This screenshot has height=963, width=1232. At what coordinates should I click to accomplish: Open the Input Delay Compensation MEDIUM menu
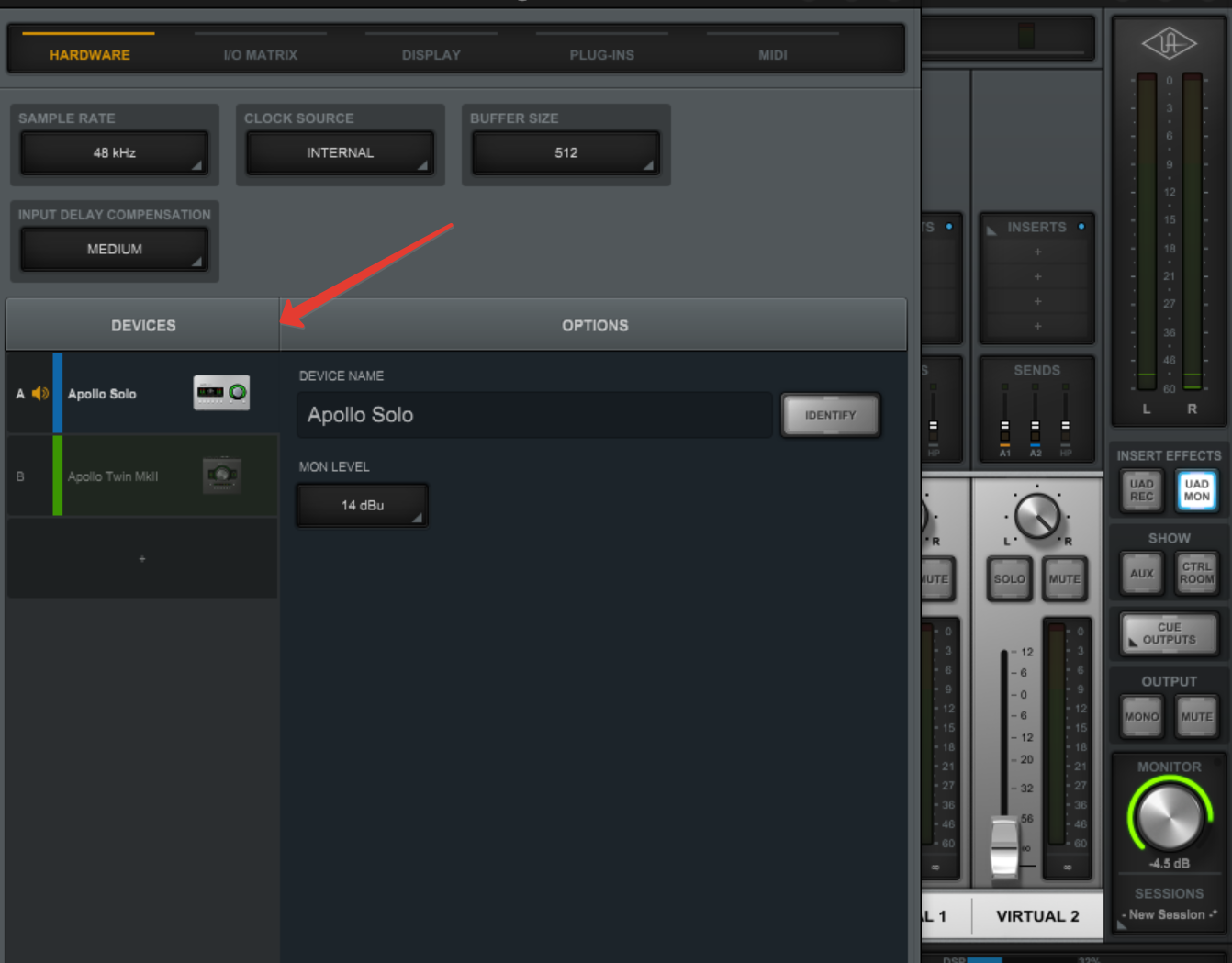pyautogui.click(x=115, y=249)
